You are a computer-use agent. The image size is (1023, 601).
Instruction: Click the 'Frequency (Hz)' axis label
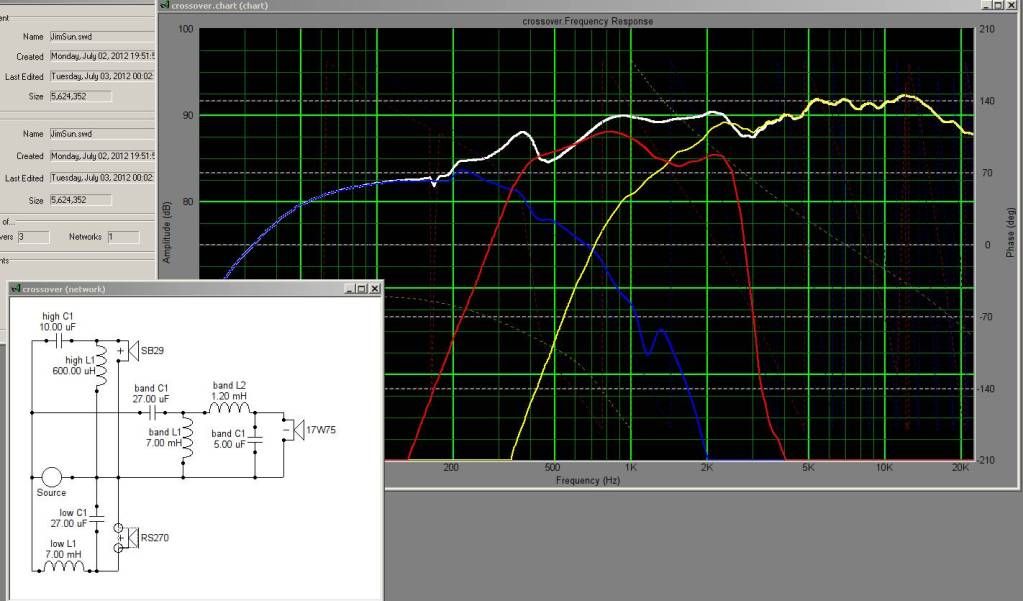pyautogui.click(x=588, y=480)
